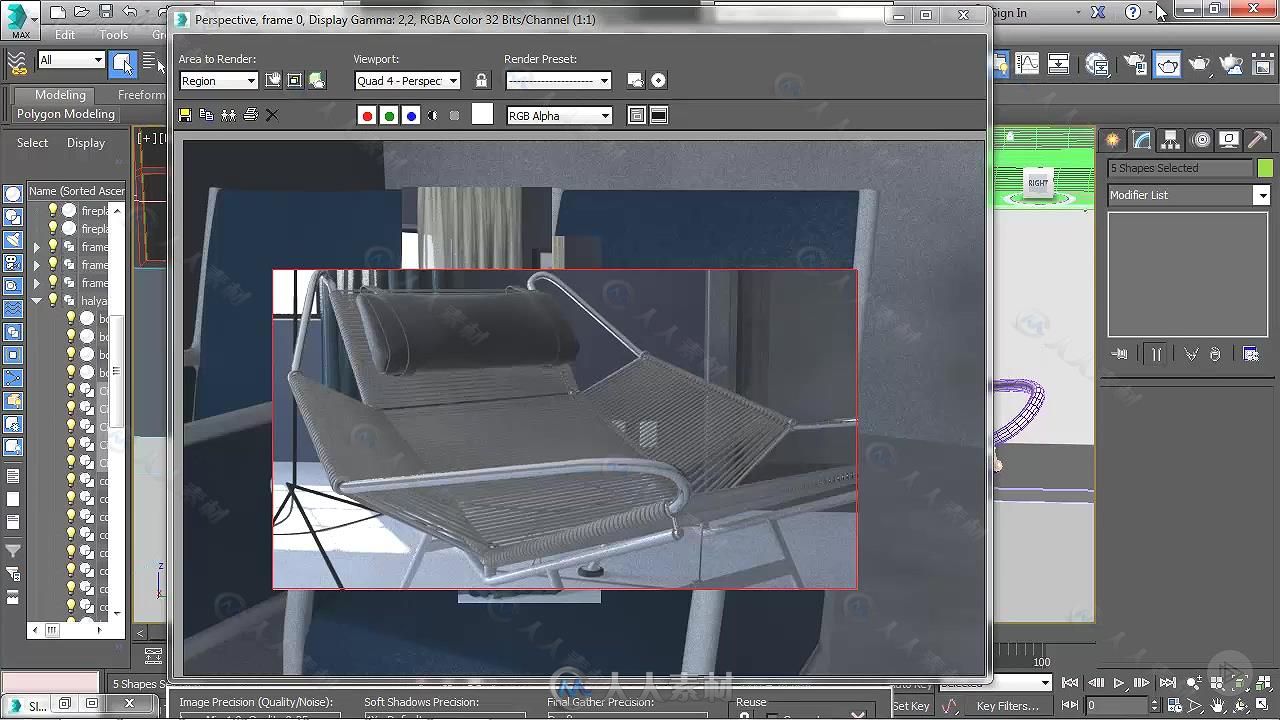1280x720 pixels.
Task: Open the Render Preset dropdown
Action: [558, 81]
